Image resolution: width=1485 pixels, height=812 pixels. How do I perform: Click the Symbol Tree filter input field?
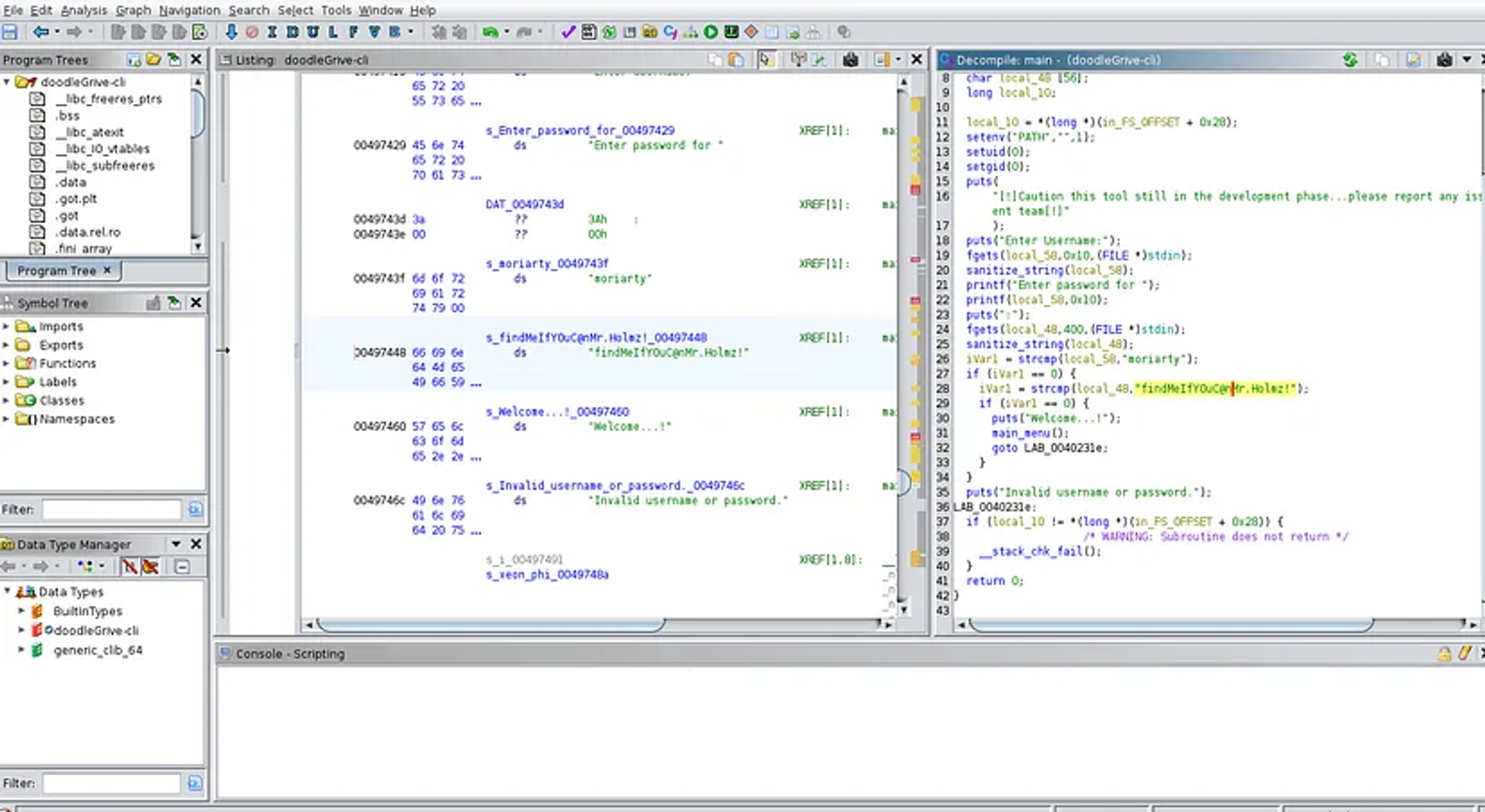pos(111,509)
